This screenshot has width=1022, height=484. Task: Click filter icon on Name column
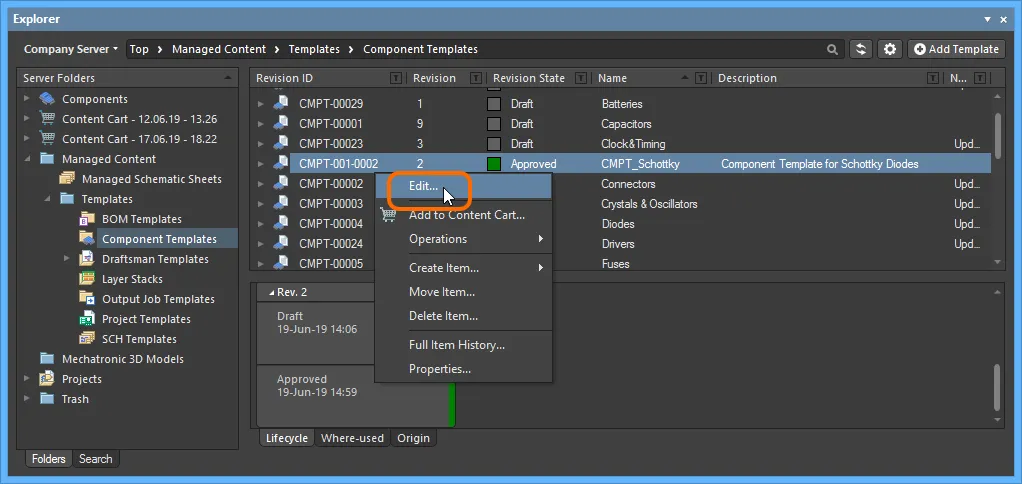[x=701, y=78]
